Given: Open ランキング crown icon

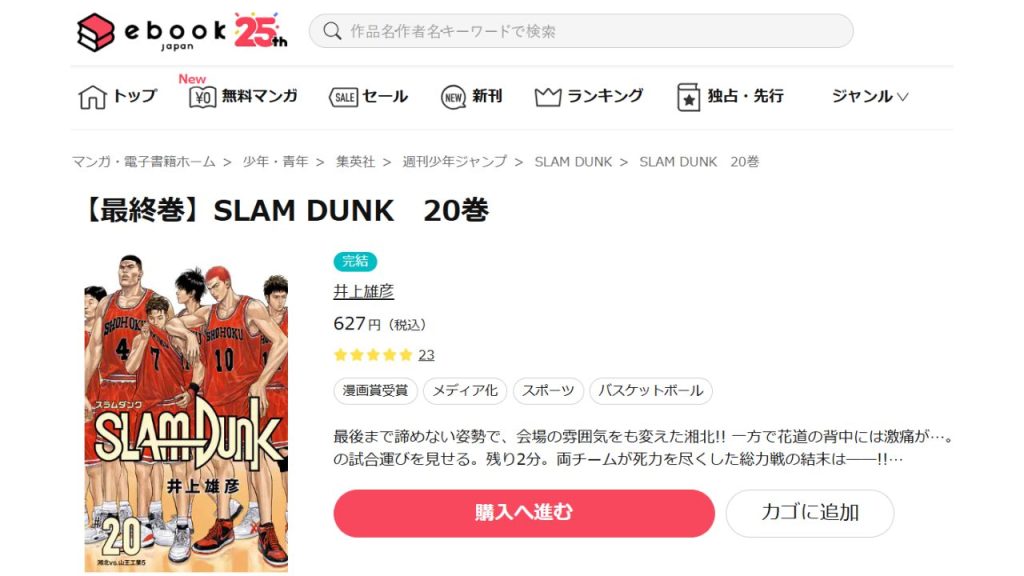Looking at the screenshot, I should pyautogui.click(x=547, y=97).
